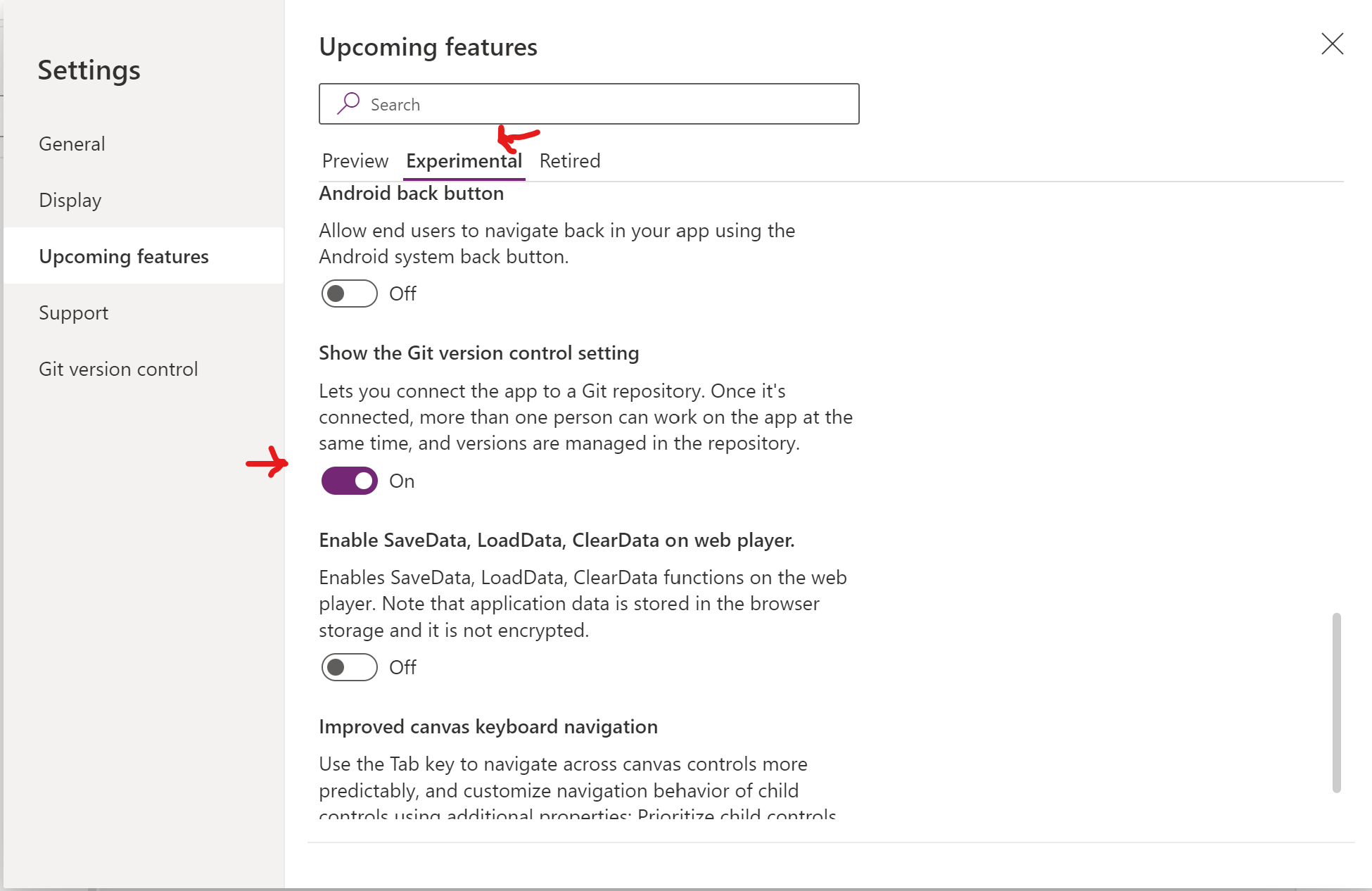The image size is (1372, 891).
Task: Disable the Git version control setting toggle
Action: pyautogui.click(x=348, y=481)
